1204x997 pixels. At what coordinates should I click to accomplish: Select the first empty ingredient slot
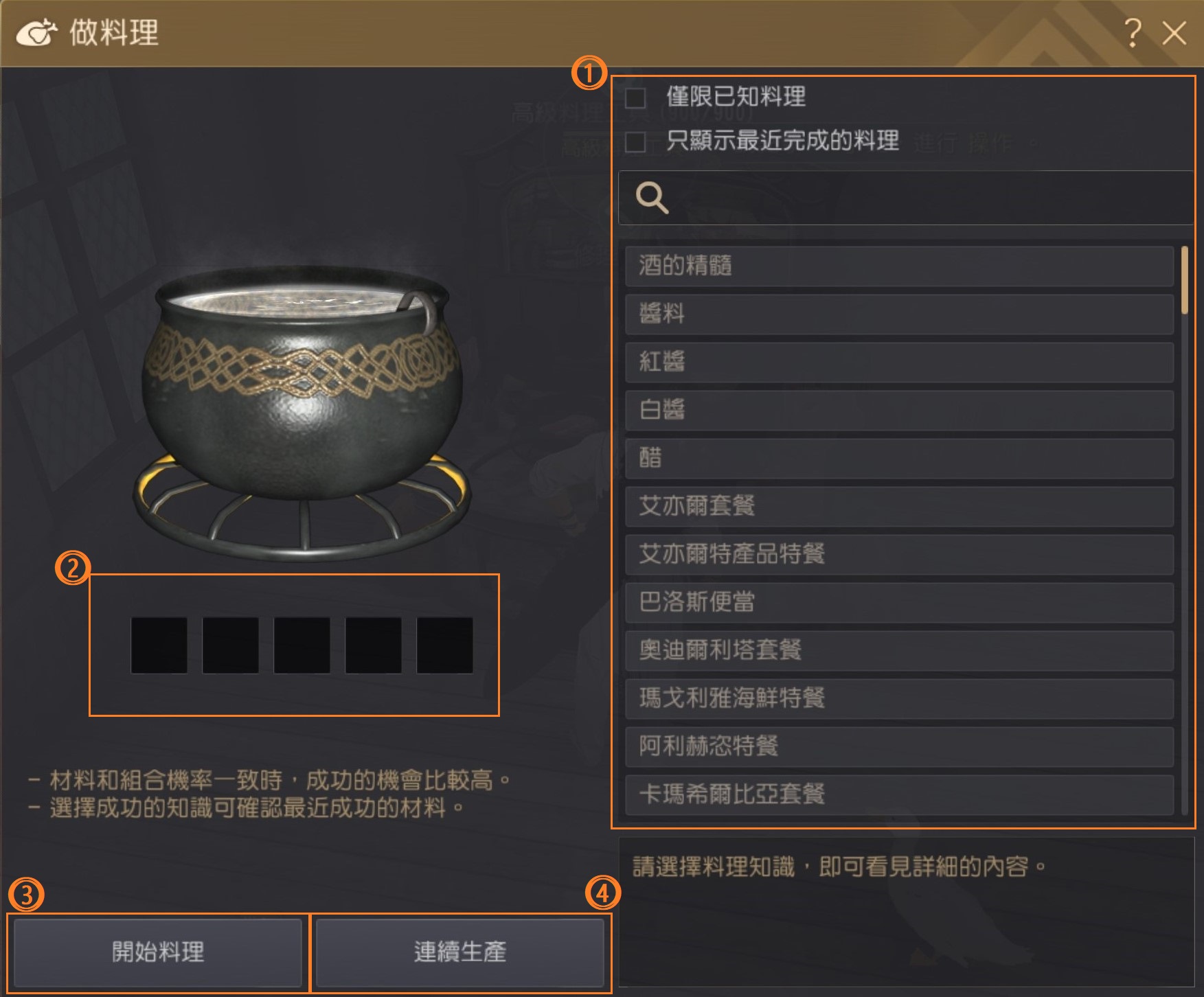pos(159,645)
